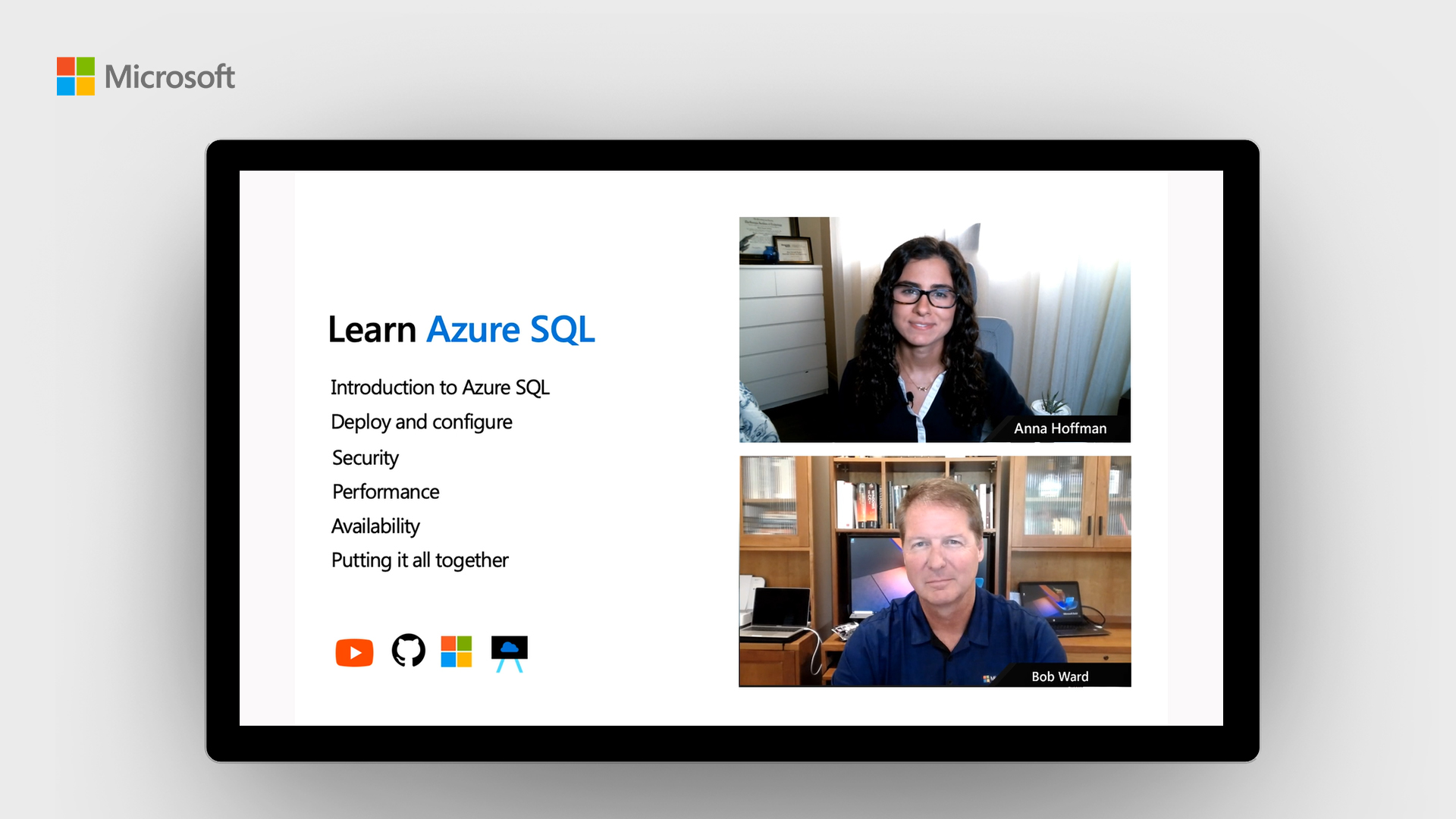The width and height of the screenshot is (1456, 819).
Task: Click Anna Hoffman's webcam video feed
Action: (934, 329)
